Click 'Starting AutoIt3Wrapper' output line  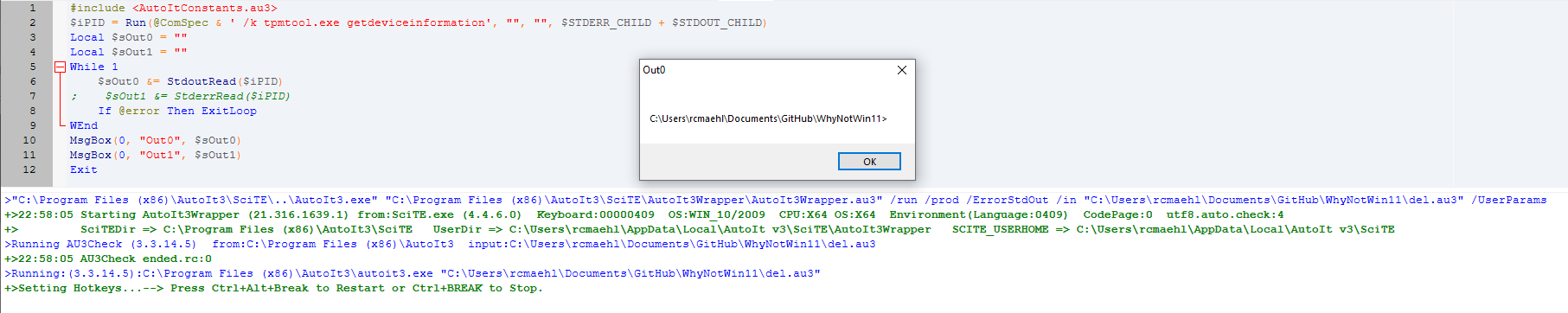pos(644,214)
